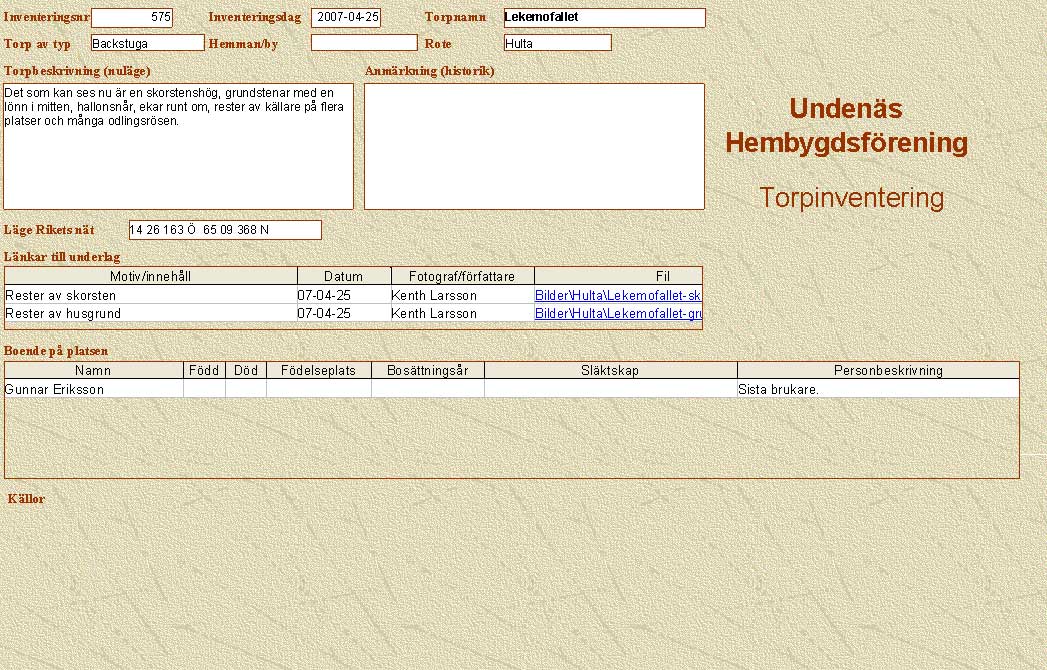Click the Torp av typ field Backstuga
1047x670 pixels.
click(147, 43)
